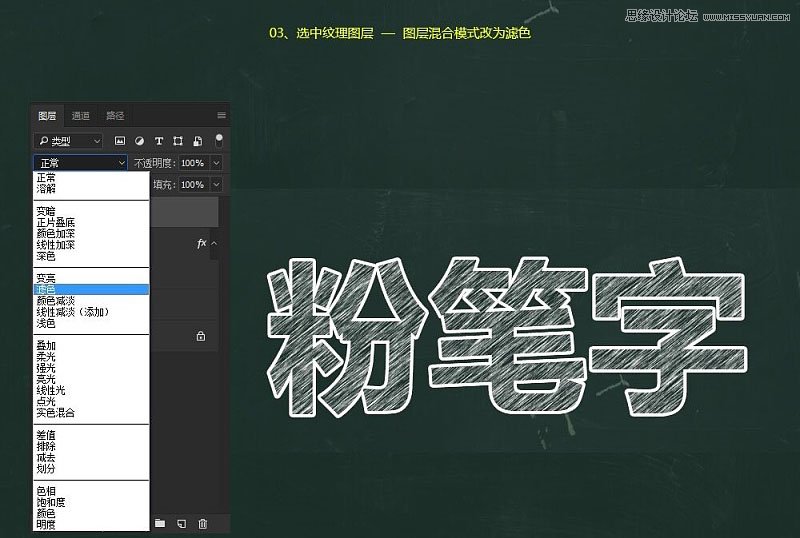800x538 pixels.
Task: Click the fx layer effects indicator
Action: (x=202, y=243)
